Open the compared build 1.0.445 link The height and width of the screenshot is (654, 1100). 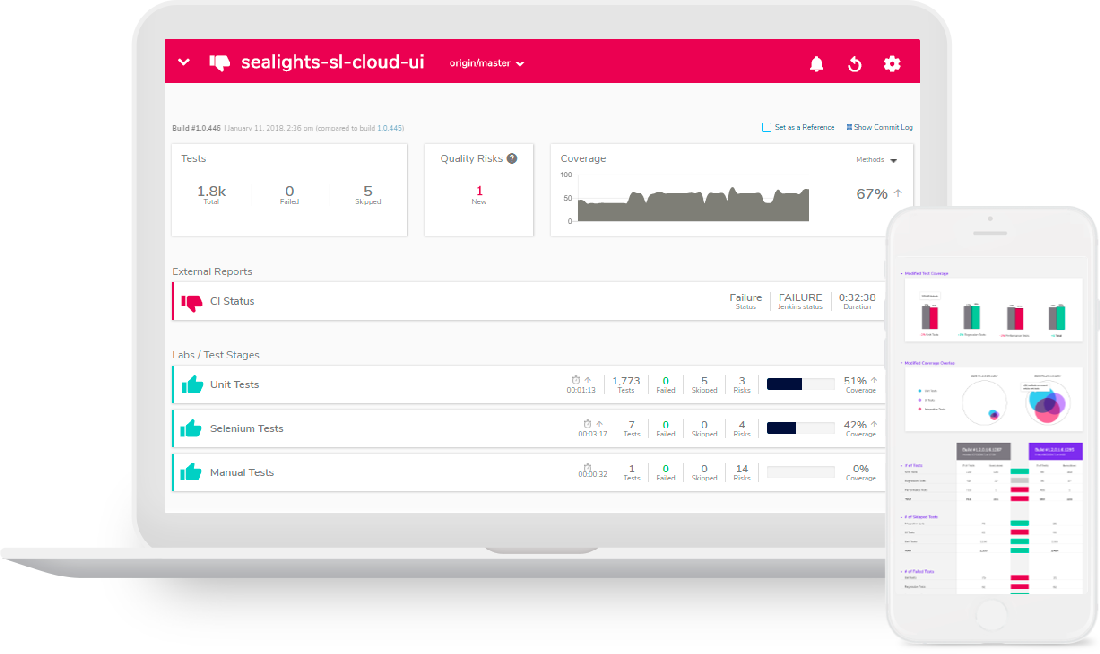389,128
